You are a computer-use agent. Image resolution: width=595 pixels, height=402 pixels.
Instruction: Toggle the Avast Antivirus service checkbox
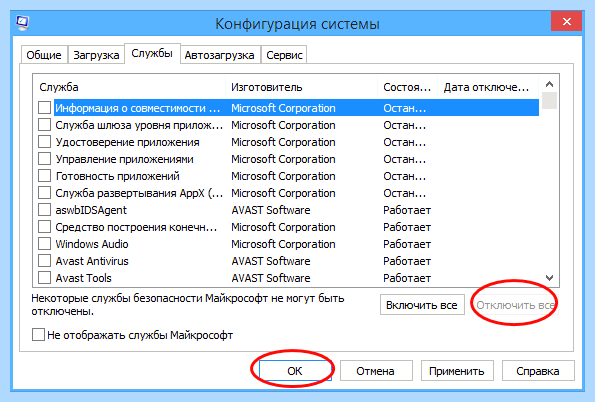[44, 261]
